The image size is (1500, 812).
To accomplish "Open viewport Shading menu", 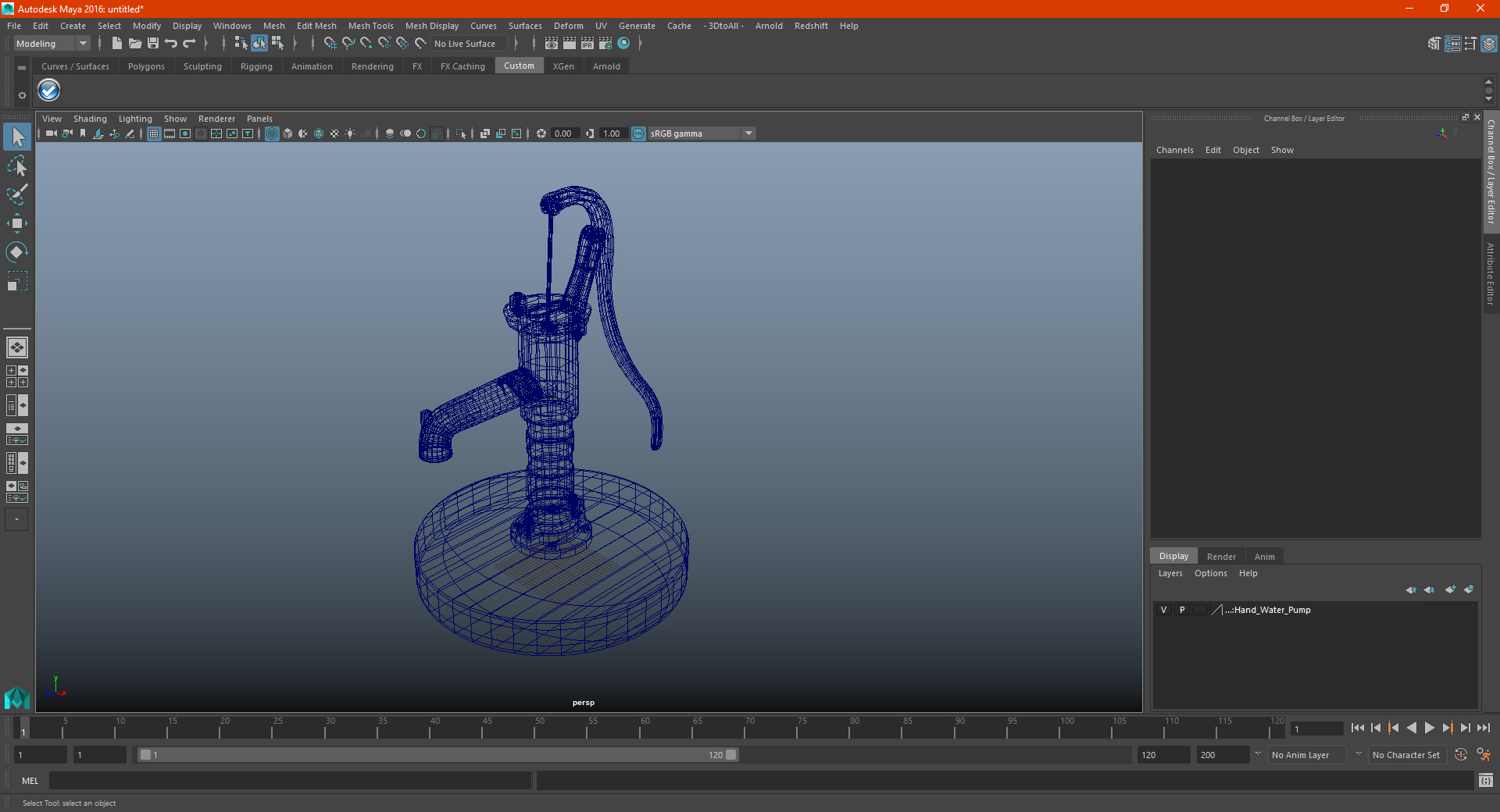I will click(90, 119).
